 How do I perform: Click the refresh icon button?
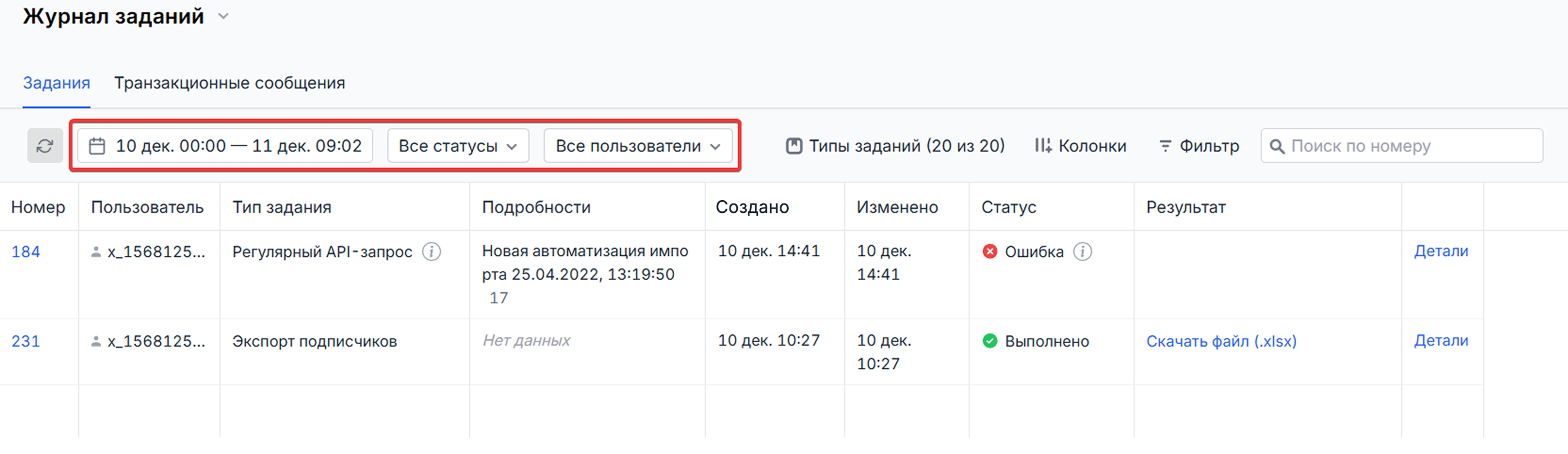(x=44, y=146)
